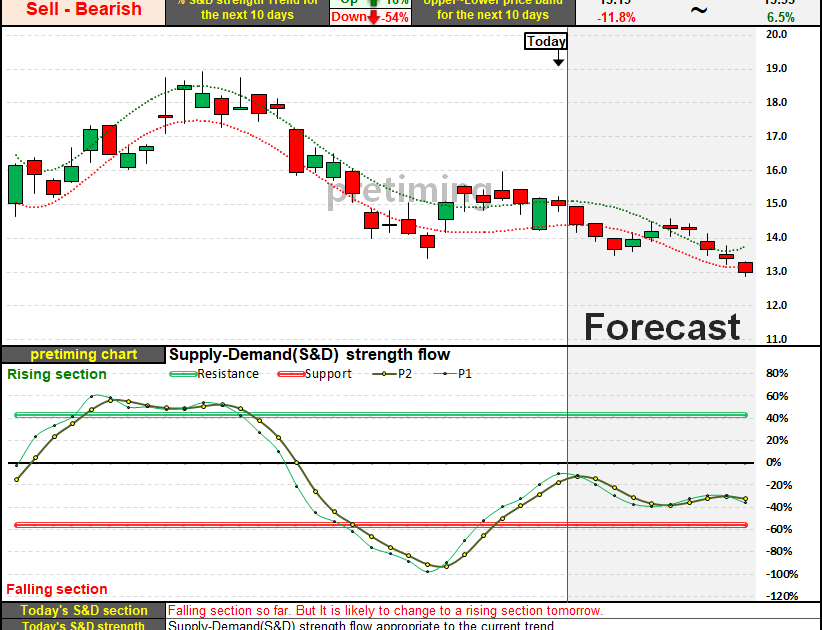Click 'Supply-Demand(S&D) strength flow appropriate to...' text
The height and width of the screenshot is (630, 822).
tap(361, 625)
